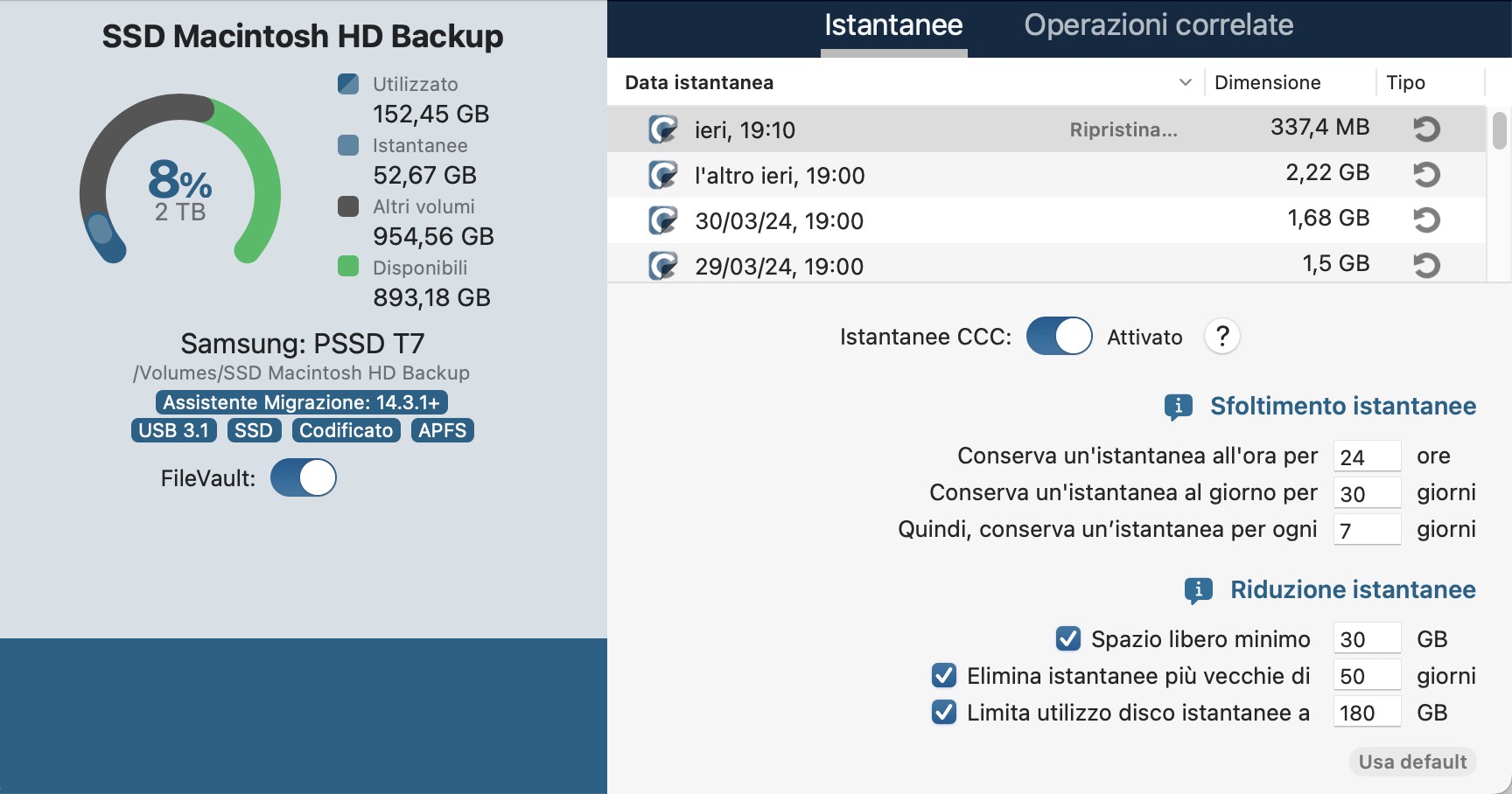The image size is (1512, 794).
Task: Click the question mark help button
Action: 1222,336
